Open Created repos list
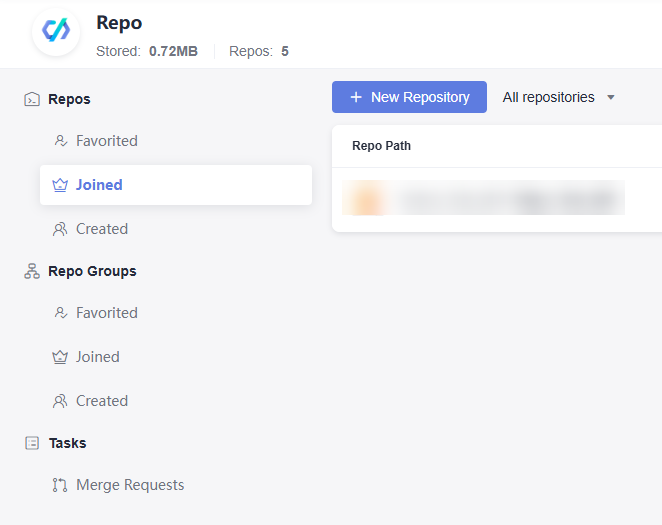 [x=102, y=229]
